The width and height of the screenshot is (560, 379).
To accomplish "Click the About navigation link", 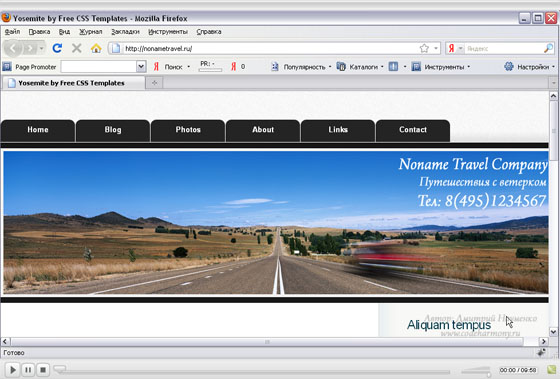I will tap(263, 130).
